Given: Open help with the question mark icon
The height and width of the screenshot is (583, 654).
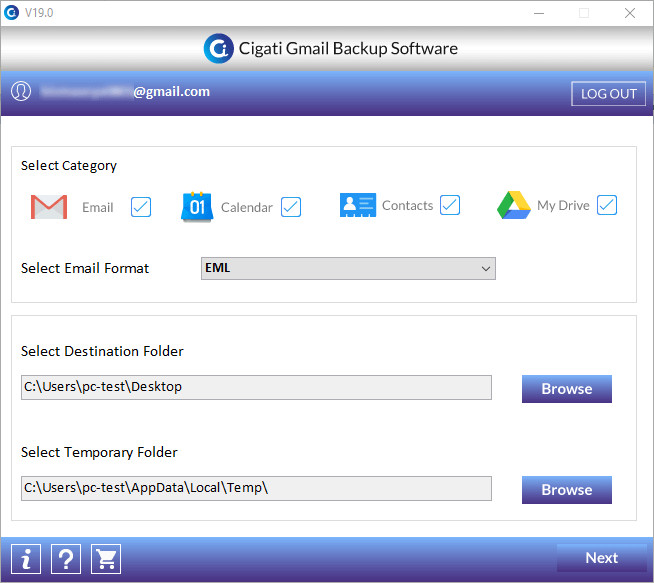Looking at the screenshot, I should [x=66, y=559].
